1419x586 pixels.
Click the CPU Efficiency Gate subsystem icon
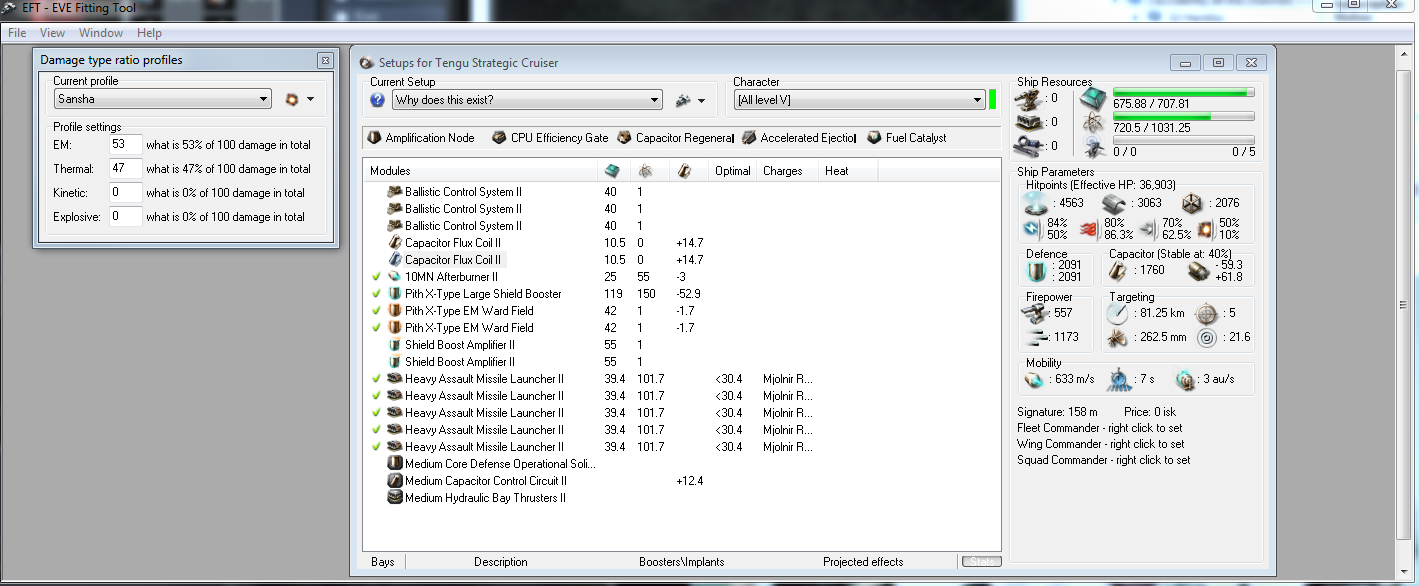[x=499, y=138]
